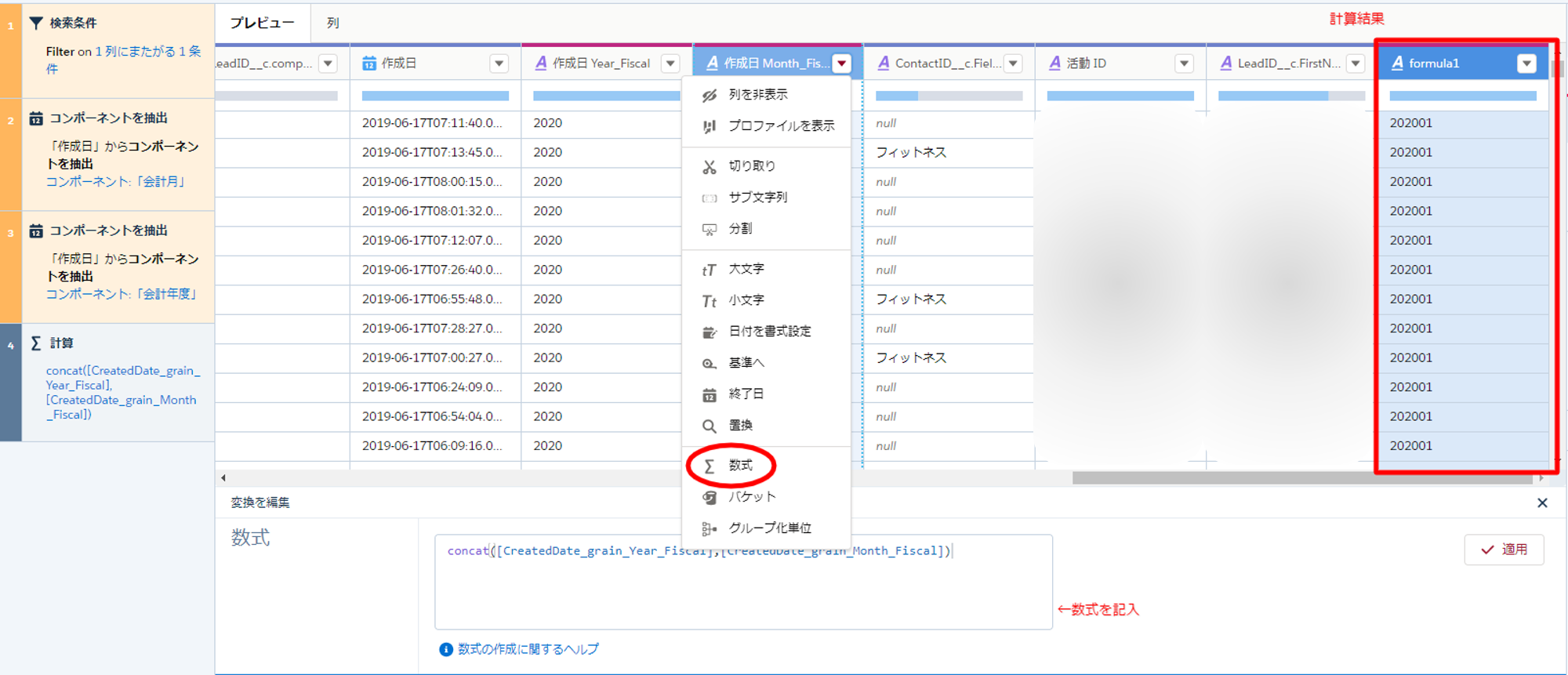The width and height of the screenshot is (1568, 675).
Task: Select the scissors trim icon
Action: pos(709,166)
